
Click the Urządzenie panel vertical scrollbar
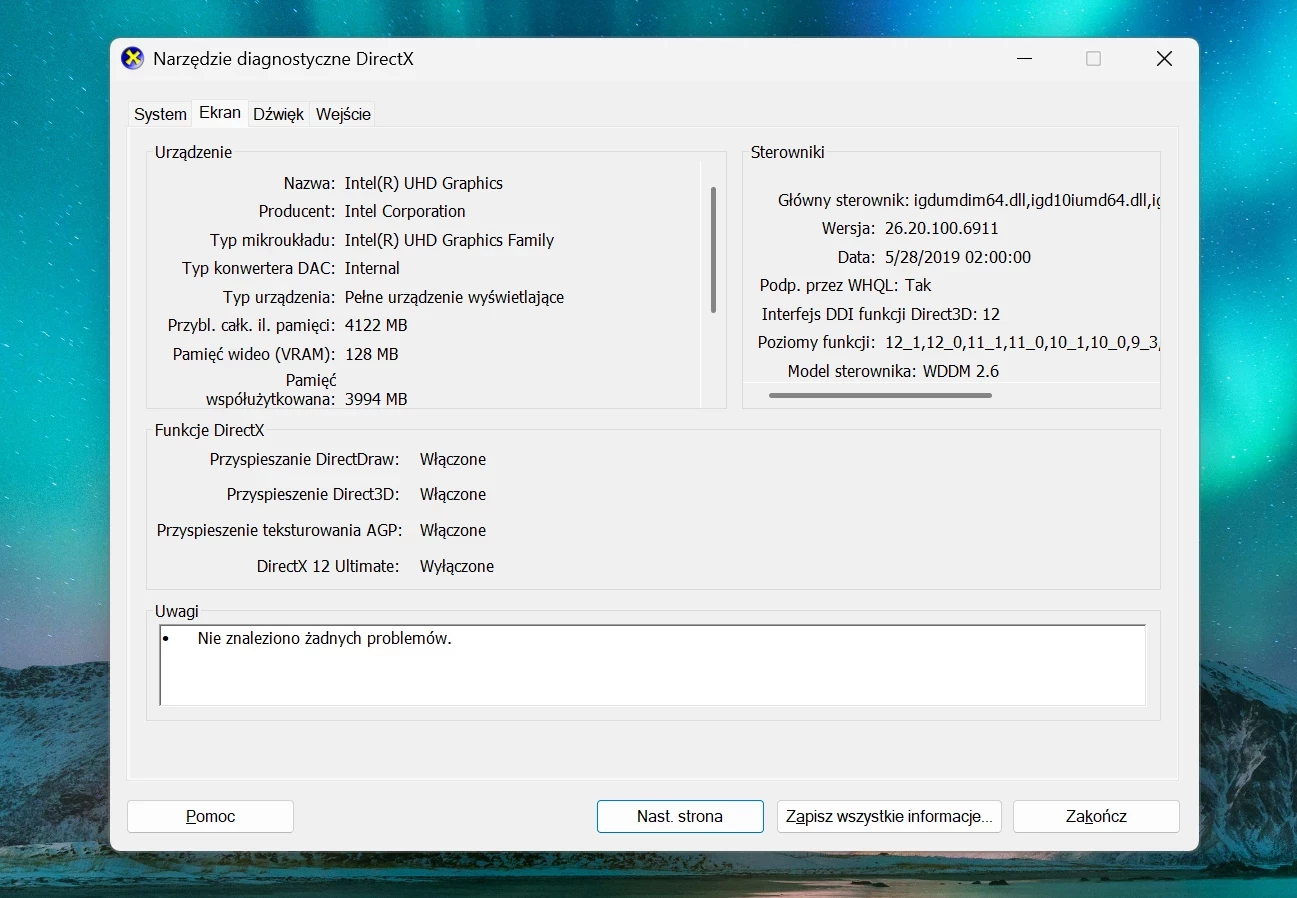713,250
